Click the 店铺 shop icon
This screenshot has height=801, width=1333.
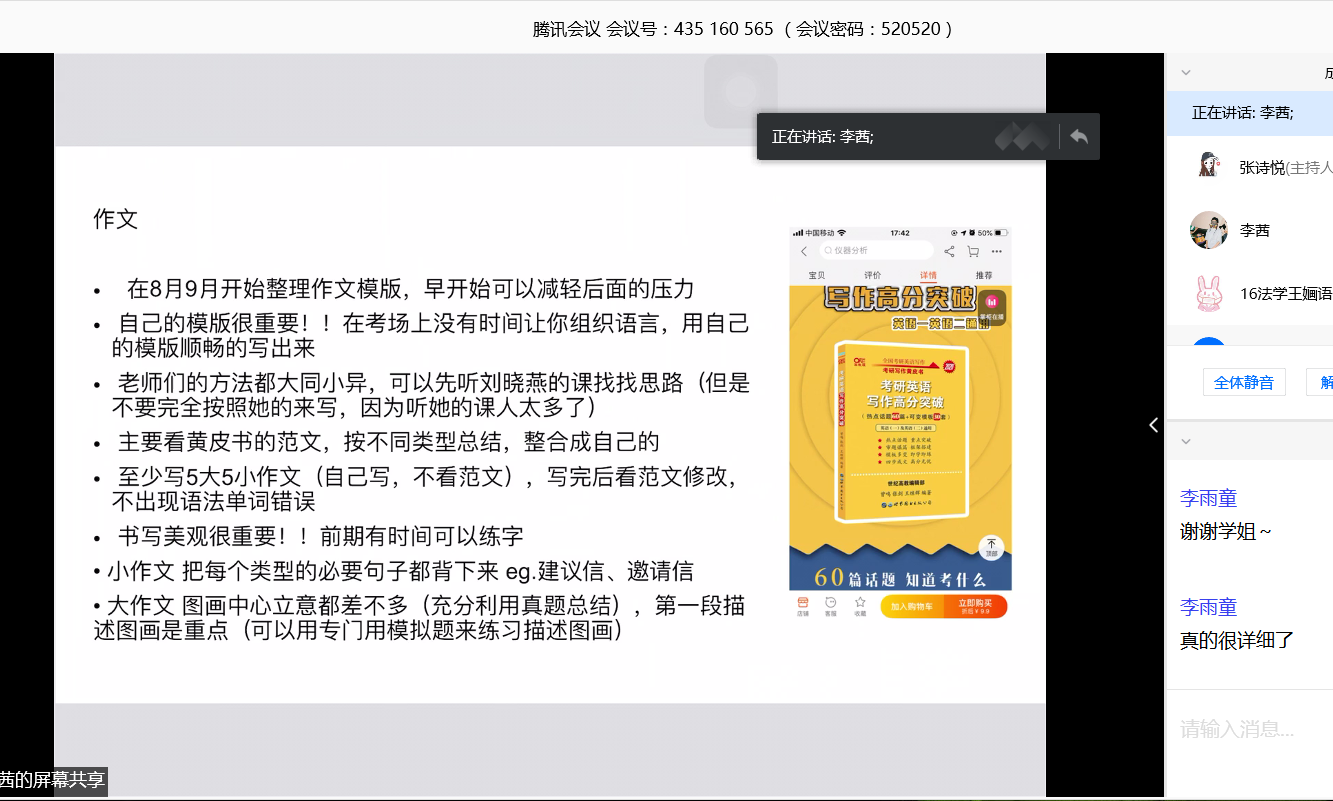(802, 606)
